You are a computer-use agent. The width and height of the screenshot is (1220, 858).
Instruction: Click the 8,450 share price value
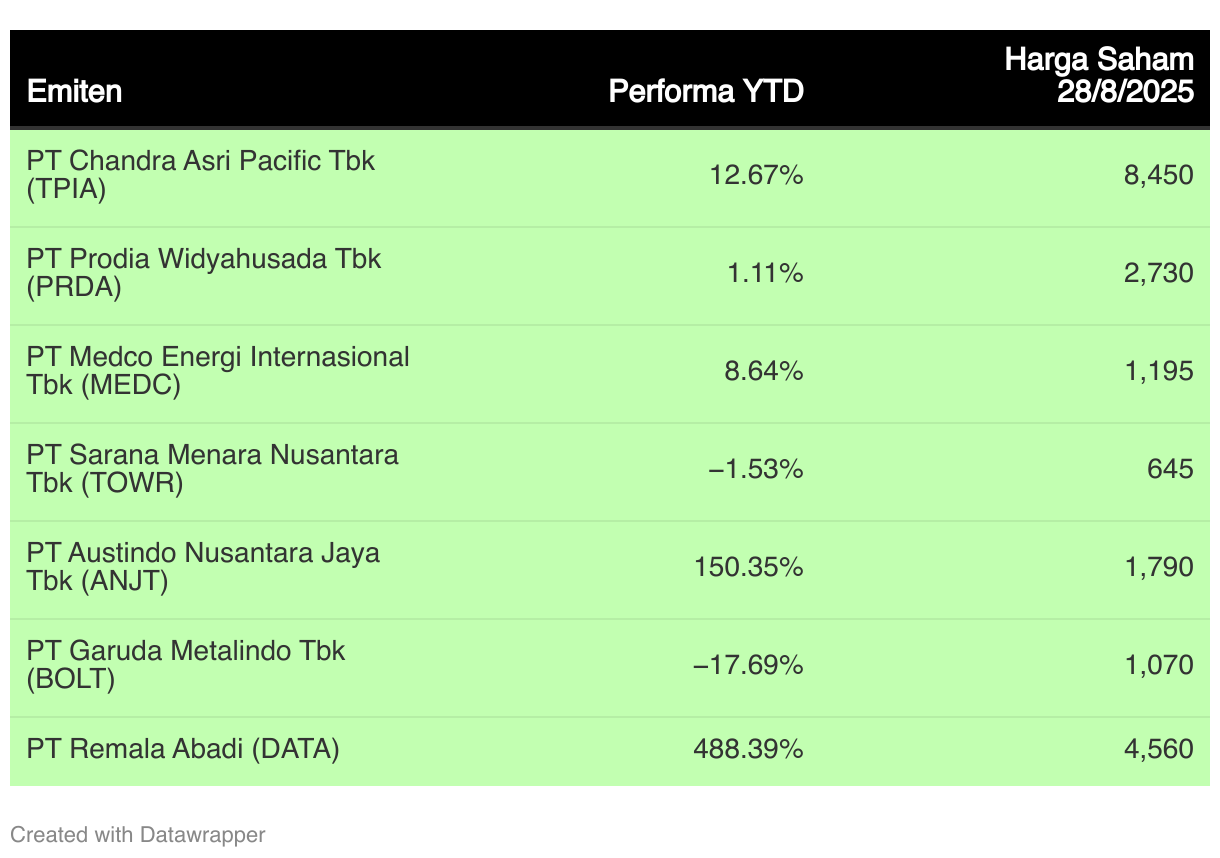pos(1158,176)
